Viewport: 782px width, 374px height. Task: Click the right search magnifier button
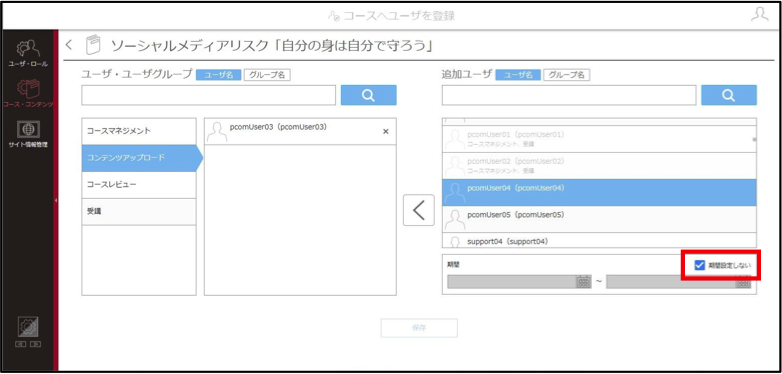[729, 95]
